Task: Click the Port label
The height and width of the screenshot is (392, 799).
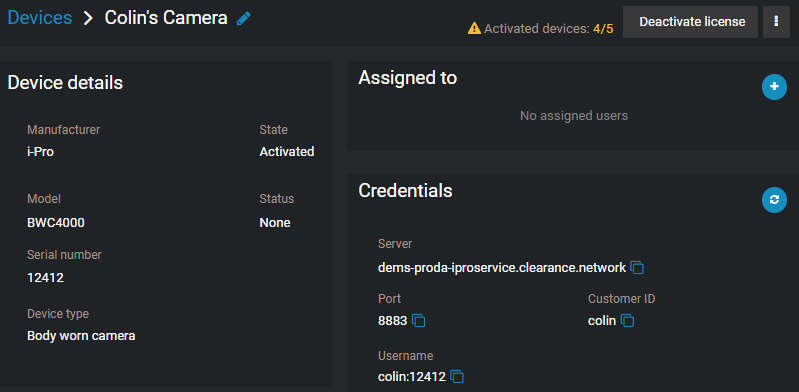Action: click(389, 299)
